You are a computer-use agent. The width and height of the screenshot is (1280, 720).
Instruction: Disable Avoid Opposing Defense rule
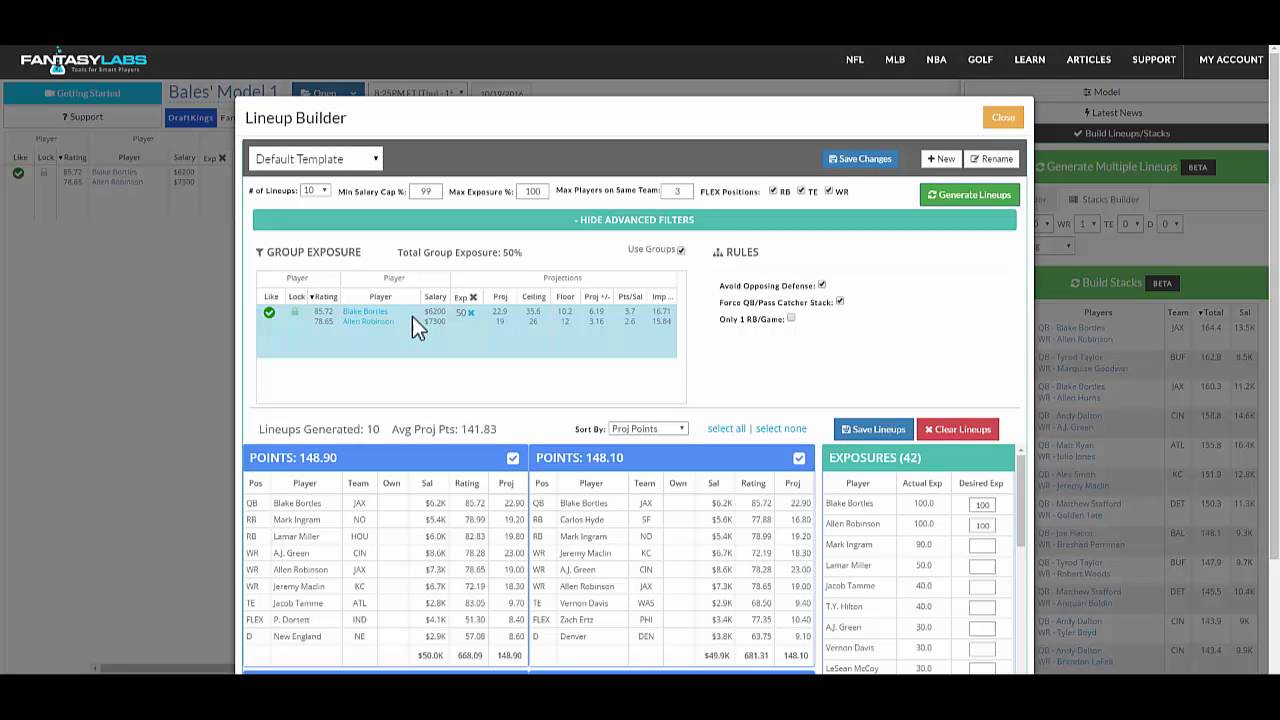coord(822,285)
